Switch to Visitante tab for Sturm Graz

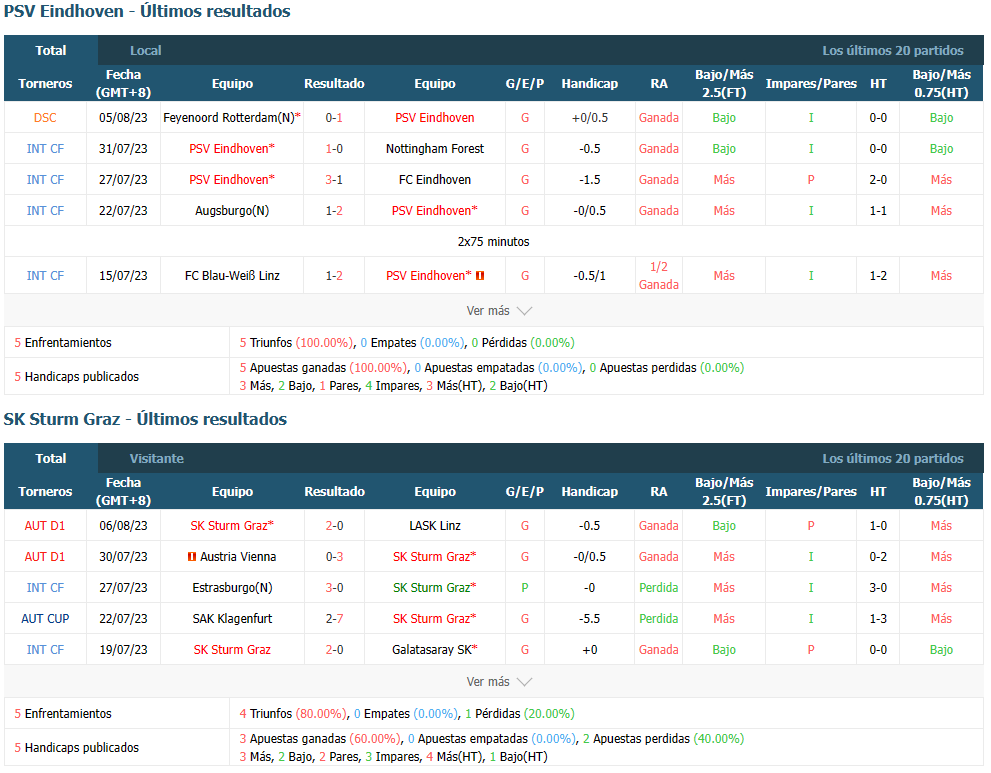(157, 458)
